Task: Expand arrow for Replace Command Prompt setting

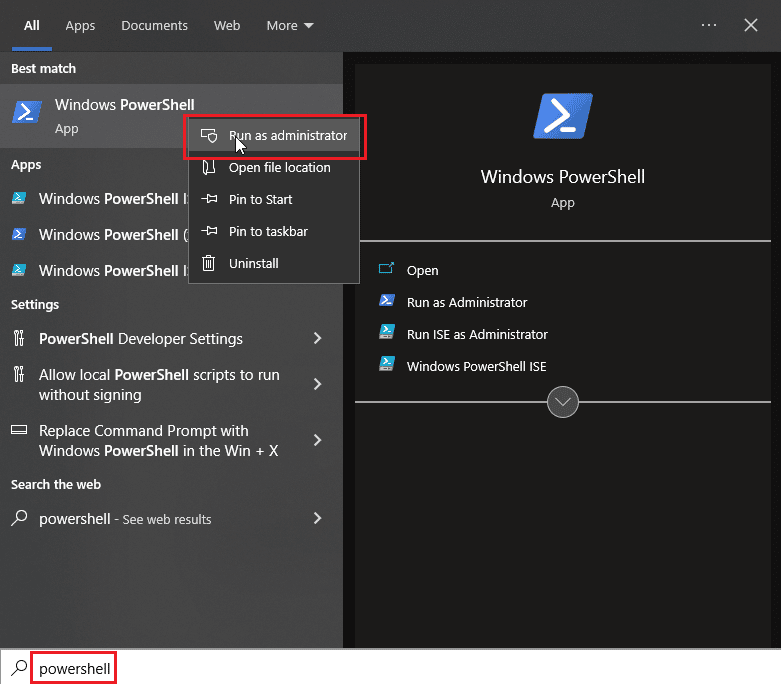Action: click(x=317, y=440)
